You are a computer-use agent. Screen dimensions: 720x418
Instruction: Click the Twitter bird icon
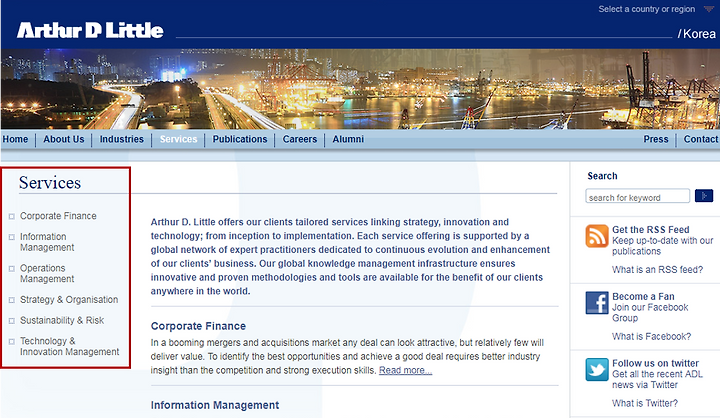pos(596,370)
